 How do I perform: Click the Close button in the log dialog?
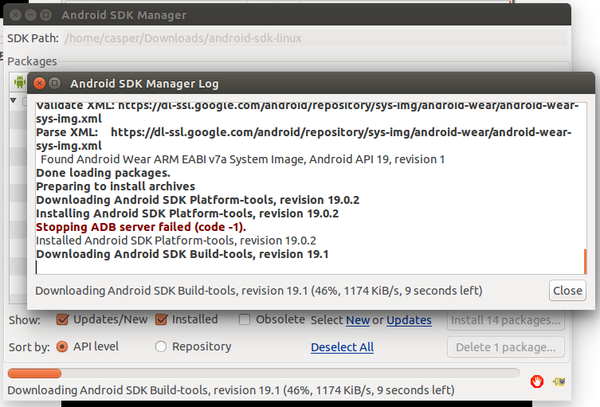pyautogui.click(x=567, y=290)
